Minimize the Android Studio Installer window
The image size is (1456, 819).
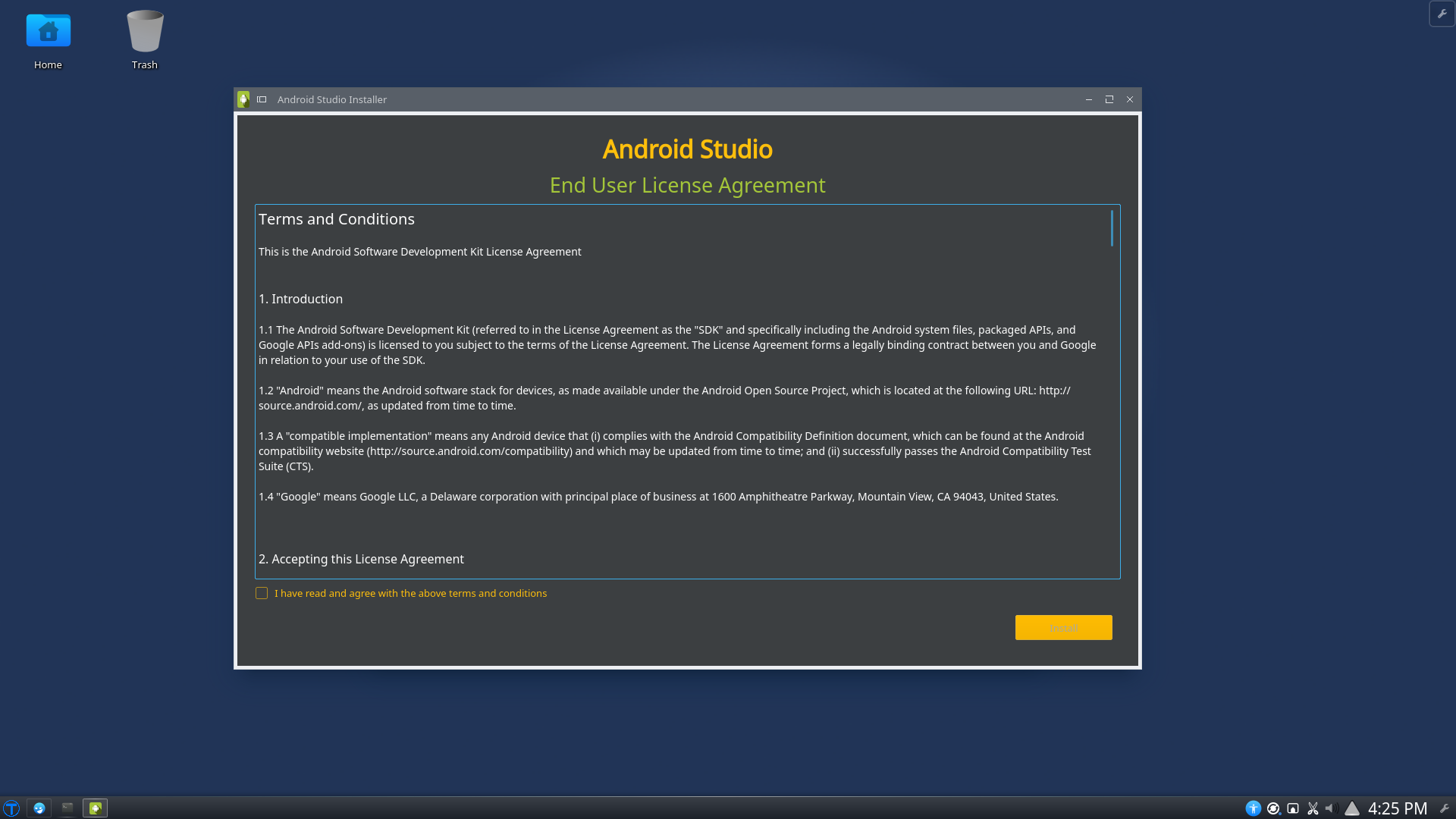point(1089,99)
